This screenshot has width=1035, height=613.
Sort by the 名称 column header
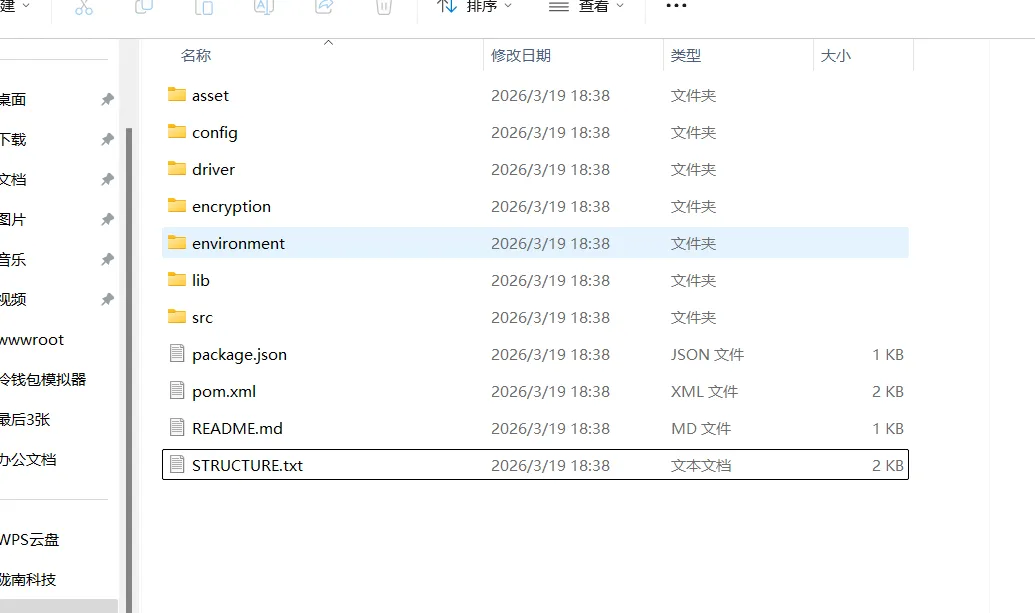coord(196,55)
